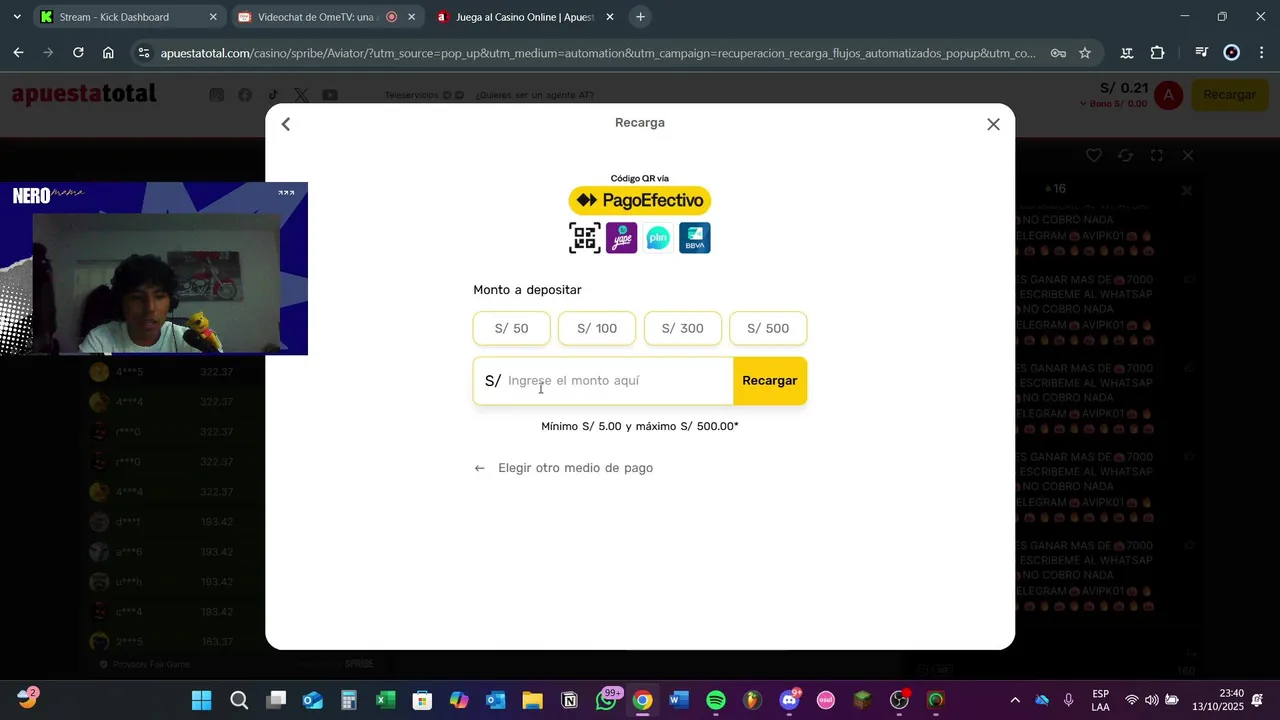Click the QR code icon

585,238
